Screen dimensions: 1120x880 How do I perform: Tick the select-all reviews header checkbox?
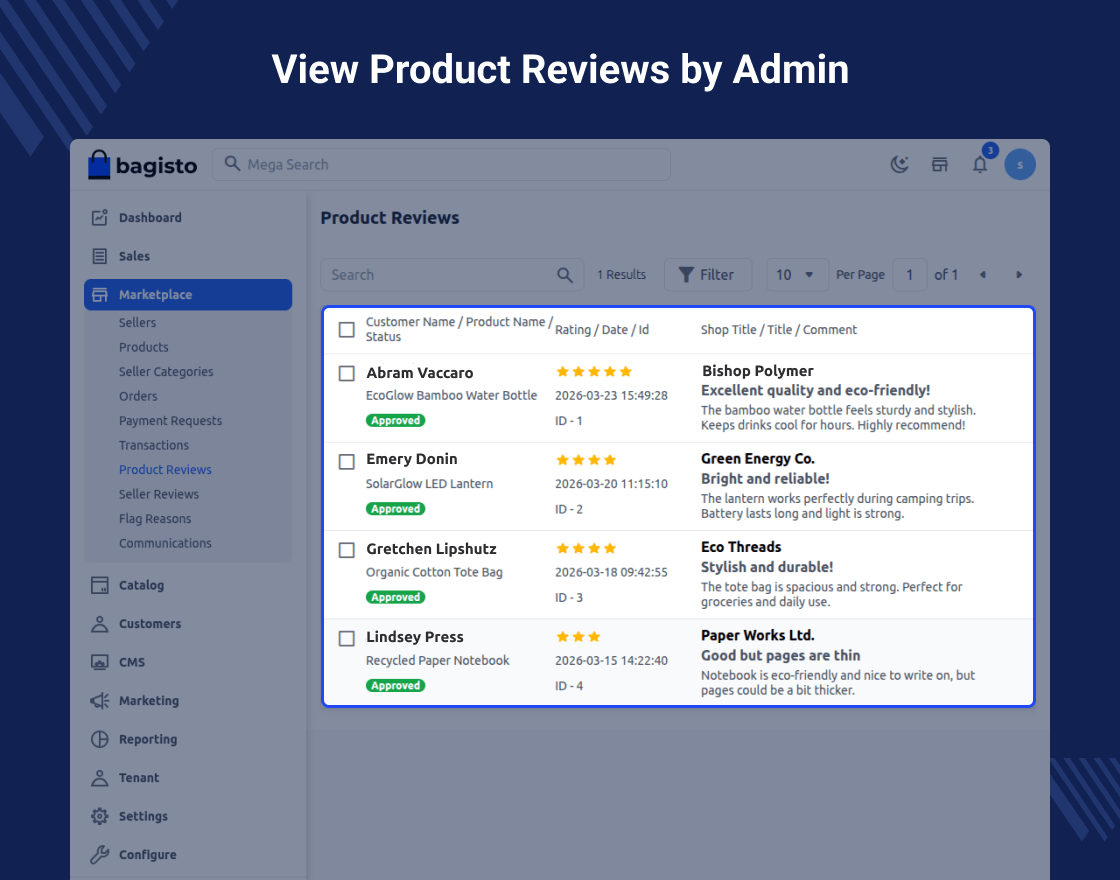pyautogui.click(x=347, y=330)
